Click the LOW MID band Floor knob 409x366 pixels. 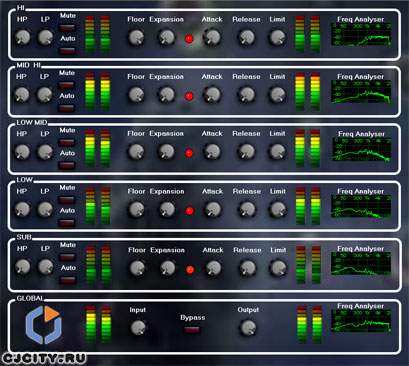click(136, 152)
